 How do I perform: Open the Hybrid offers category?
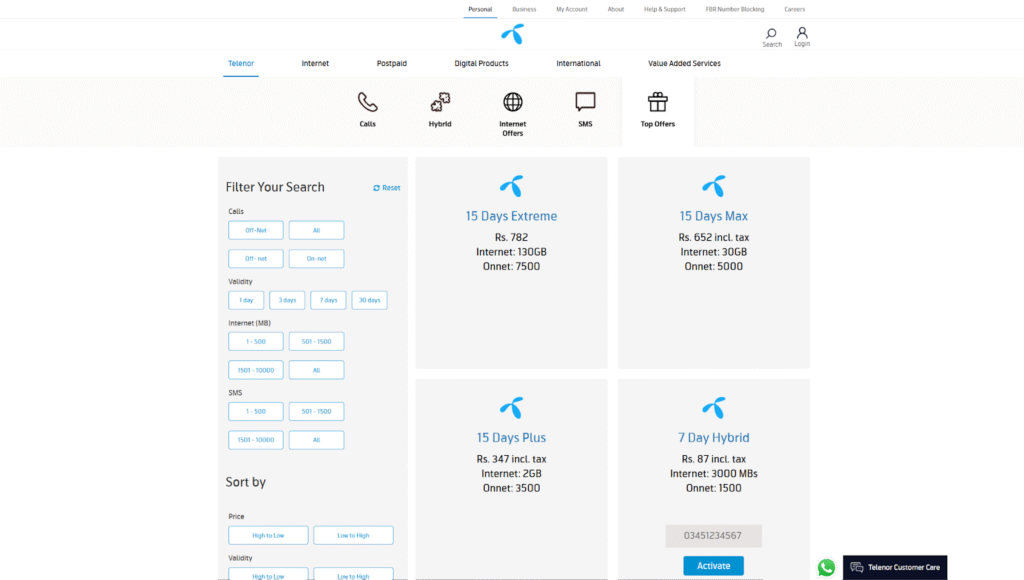coord(440,102)
